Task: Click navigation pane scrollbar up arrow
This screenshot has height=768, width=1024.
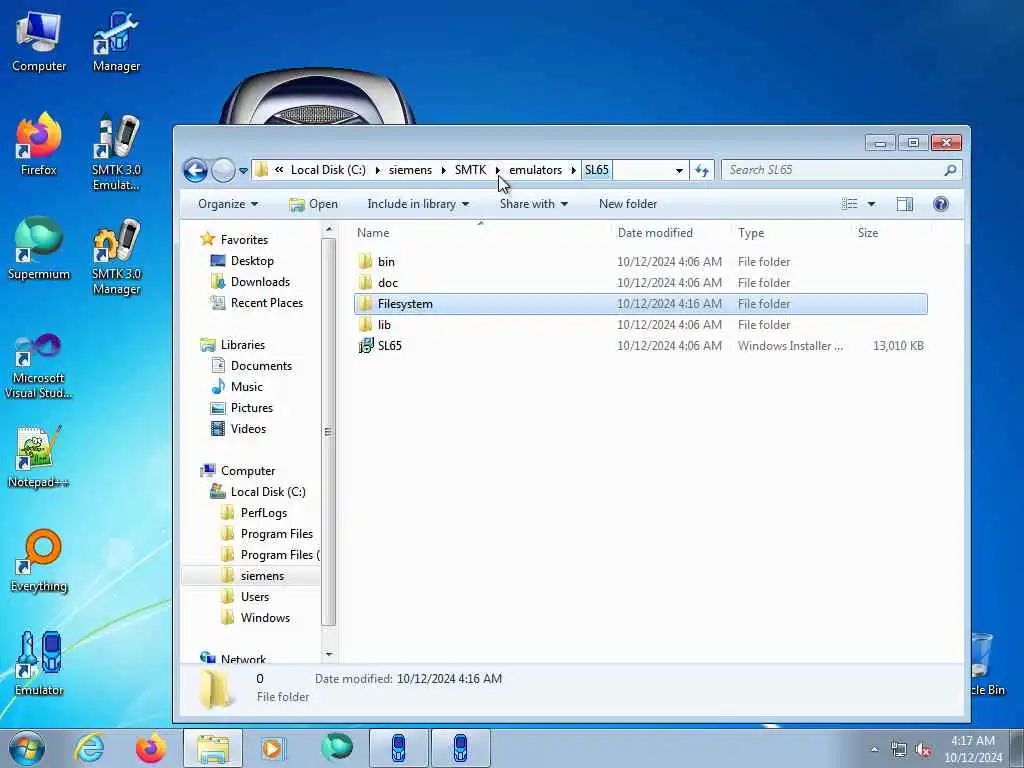Action: (328, 230)
